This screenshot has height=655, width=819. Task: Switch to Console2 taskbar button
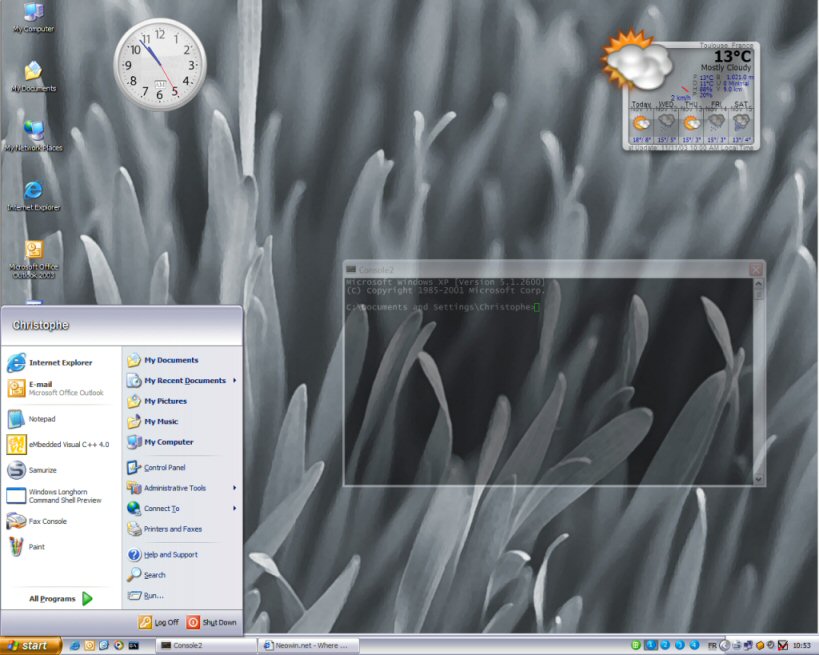206,646
